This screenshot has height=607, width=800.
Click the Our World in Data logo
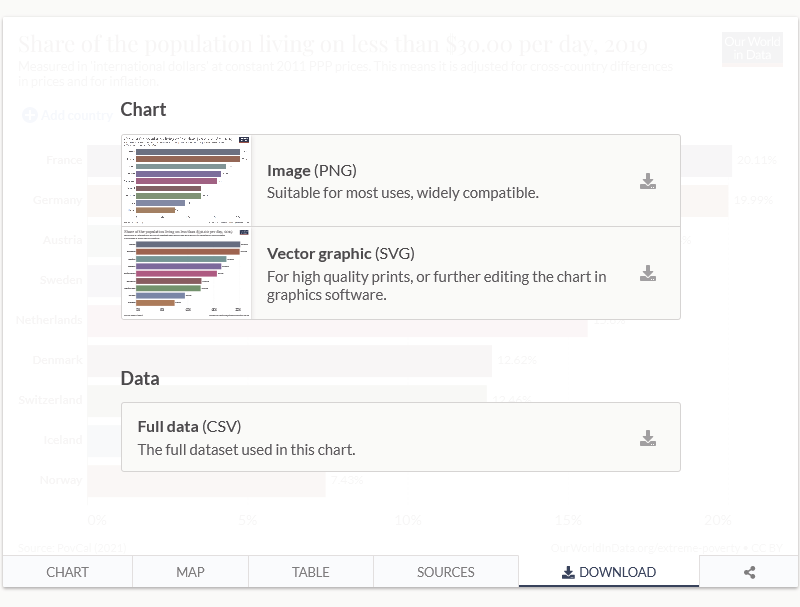tap(751, 49)
